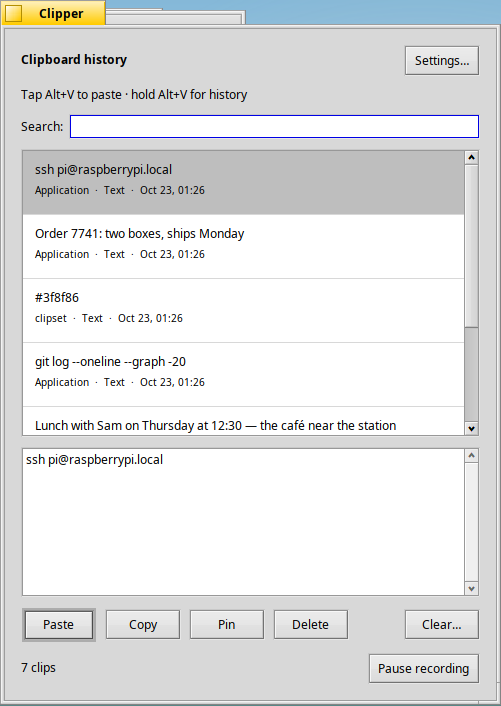Click the clip list scroll down arrow
This screenshot has height=706, width=501.
(471, 428)
